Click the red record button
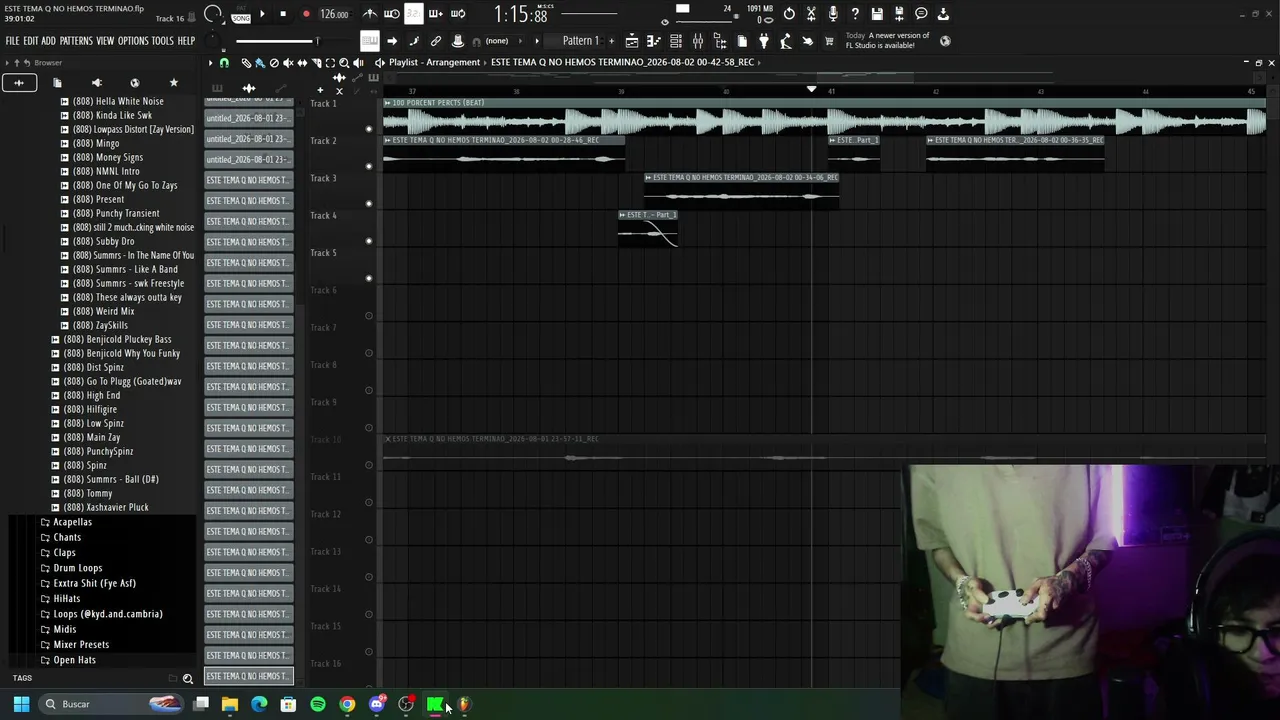 tap(306, 14)
